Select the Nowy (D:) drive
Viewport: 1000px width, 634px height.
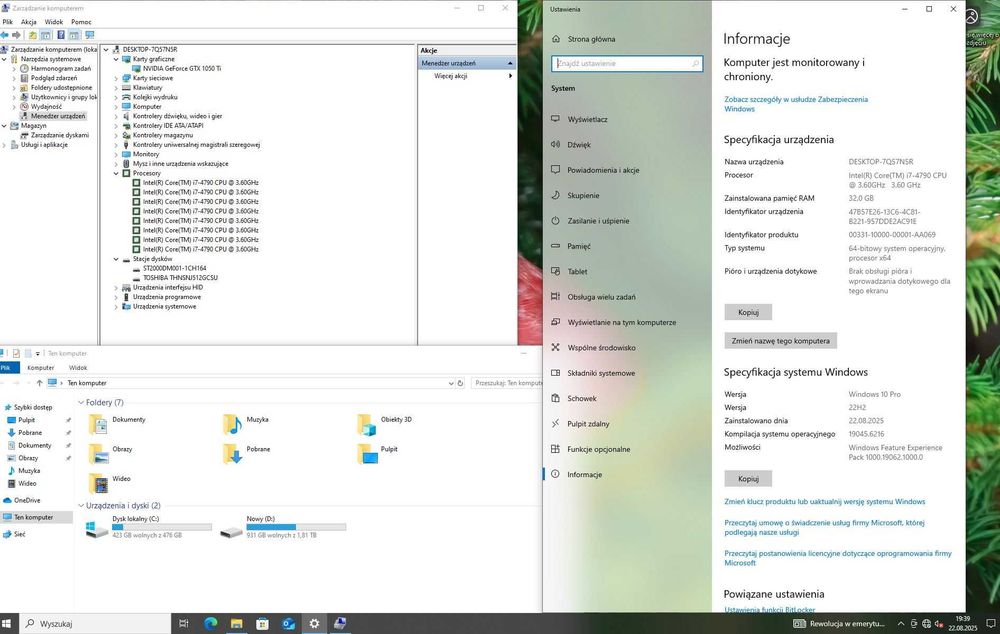pyautogui.click(x=283, y=528)
